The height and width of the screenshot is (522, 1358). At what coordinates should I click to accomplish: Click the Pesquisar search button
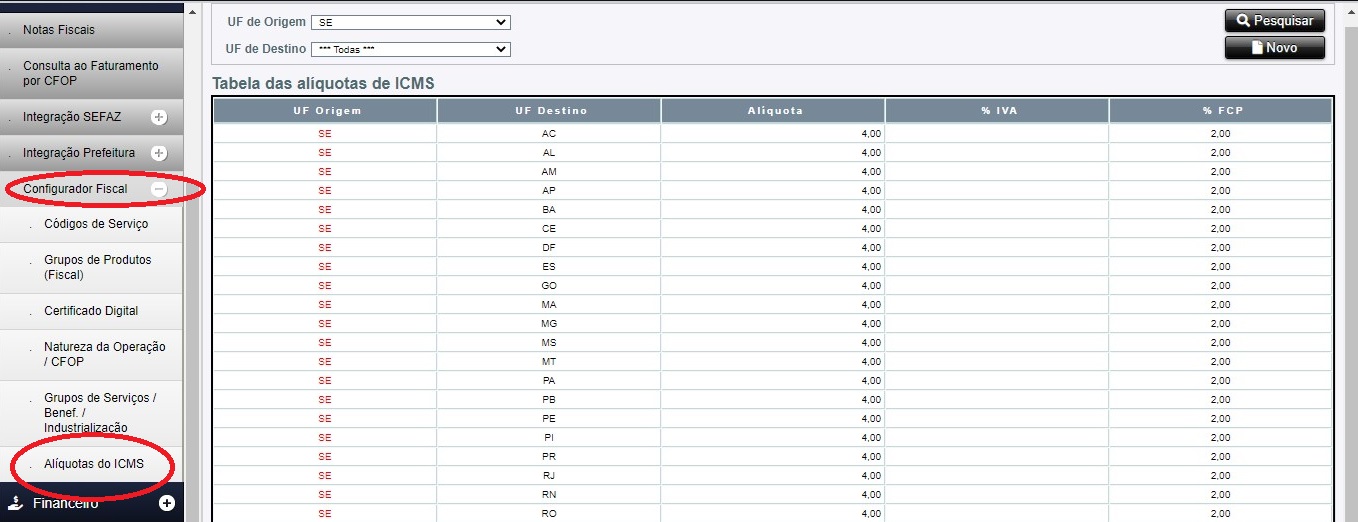(x=1274, y=20)
